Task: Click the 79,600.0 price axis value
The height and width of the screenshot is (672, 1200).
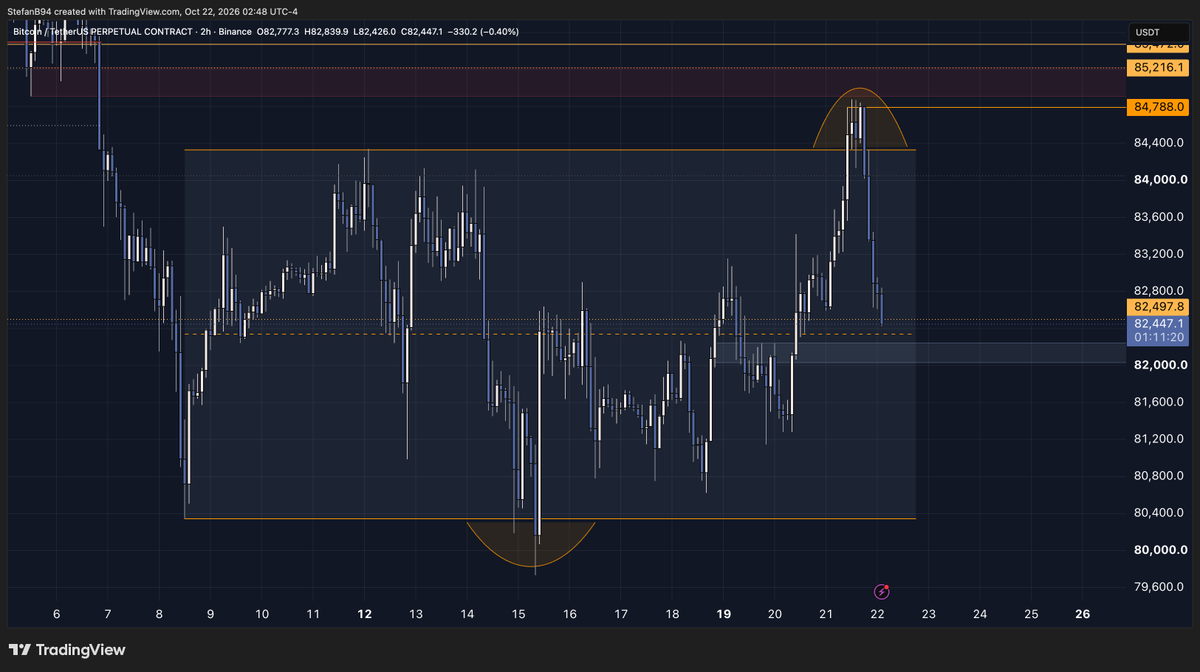Action: [1160, 587]
